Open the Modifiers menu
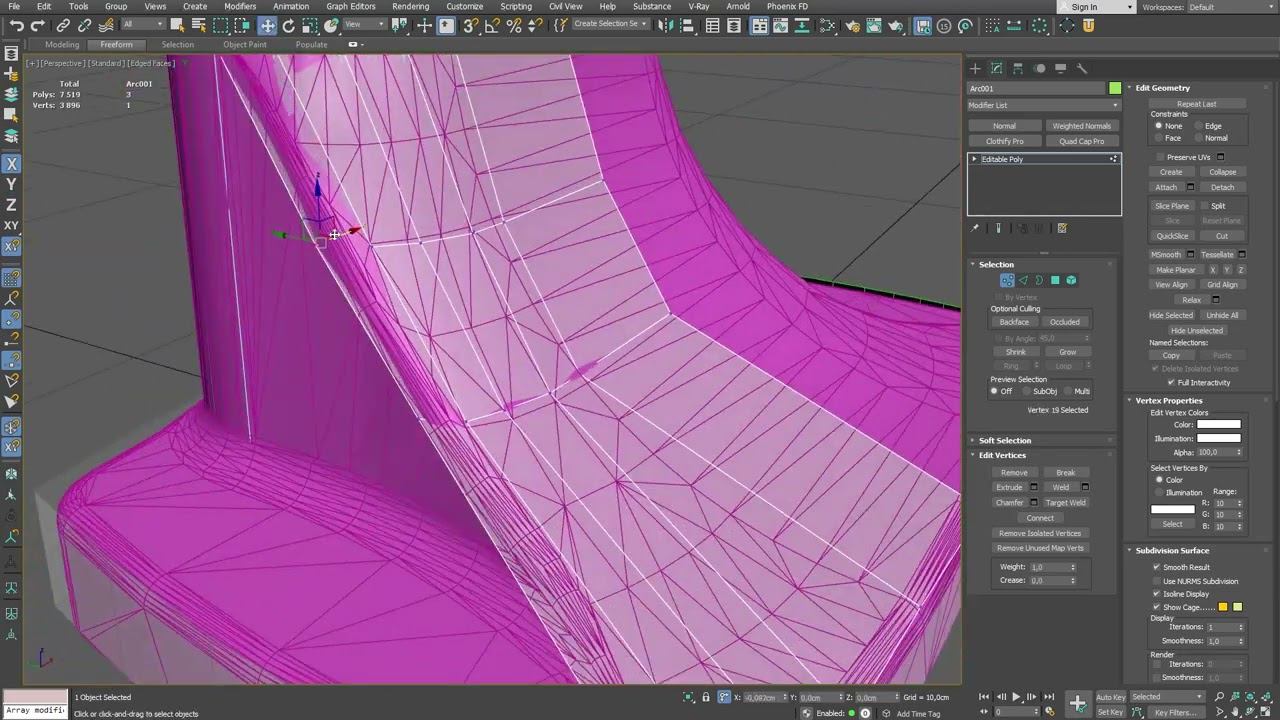The height and width of the screenshot is (720, 1280). (240, 6)
